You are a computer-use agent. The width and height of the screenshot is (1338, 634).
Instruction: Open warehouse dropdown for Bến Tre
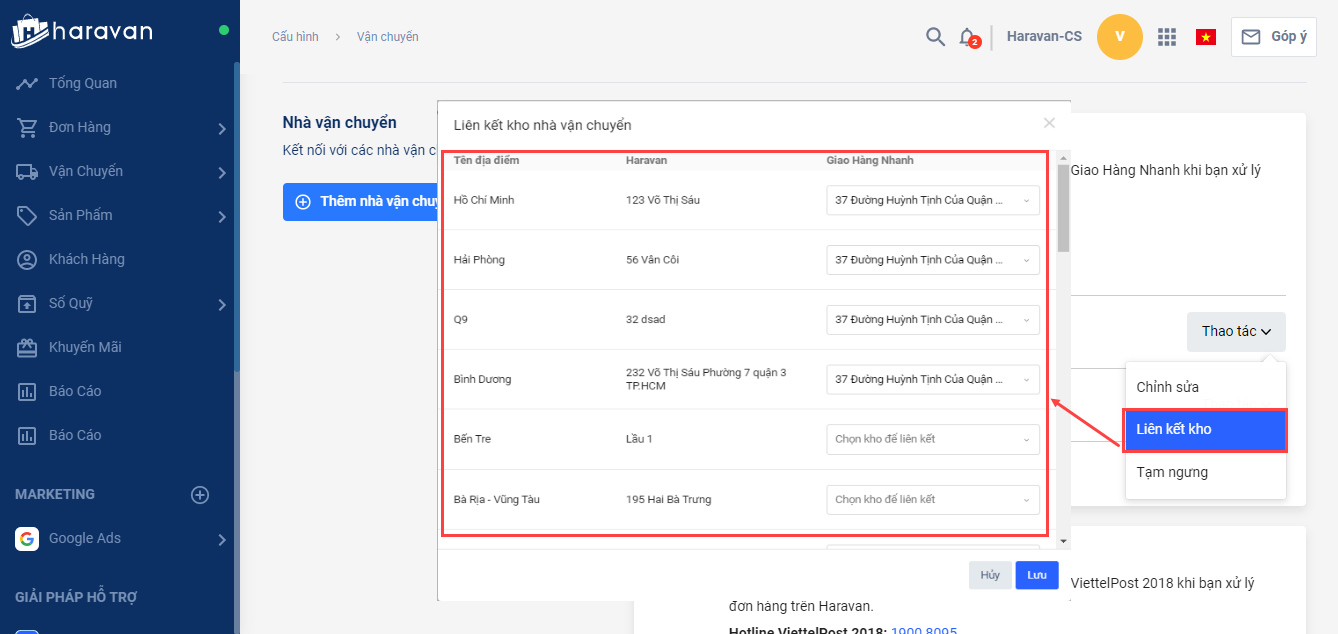point(932,439)
